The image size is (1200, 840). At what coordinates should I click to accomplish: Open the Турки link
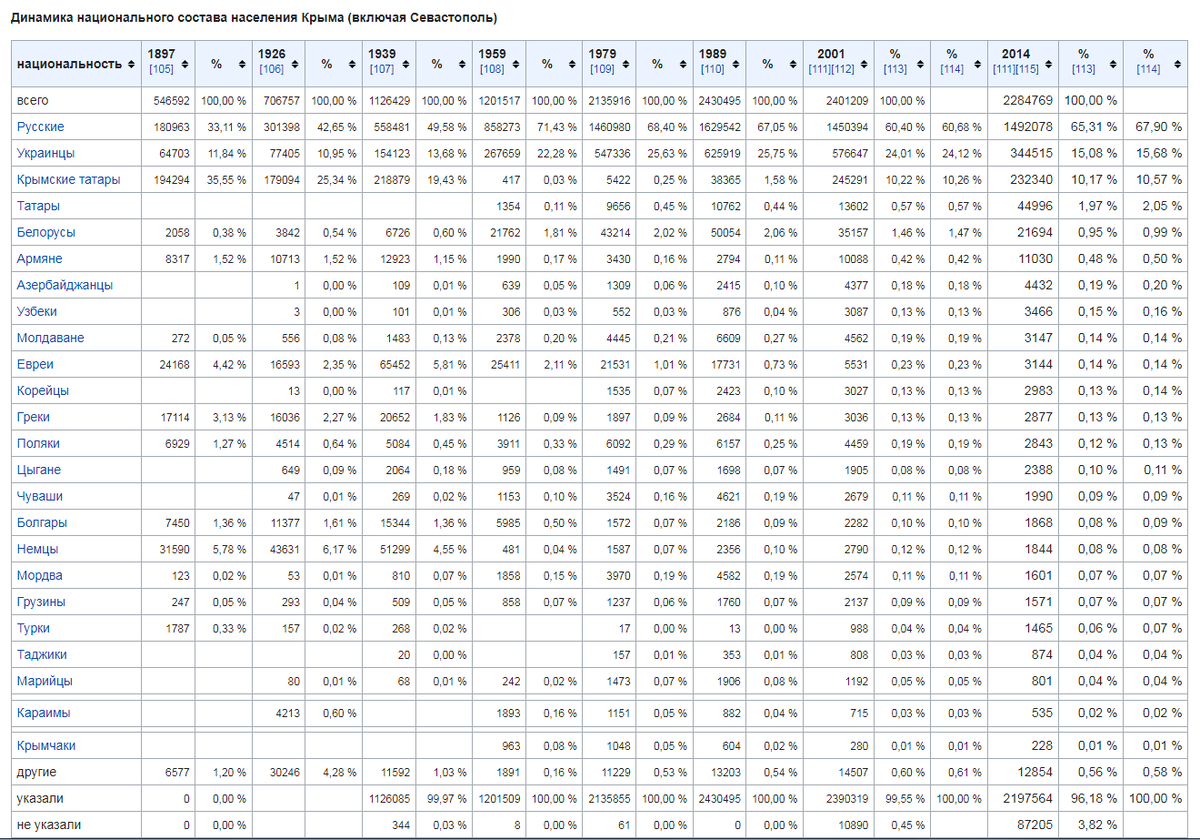[x=33, y=628]
